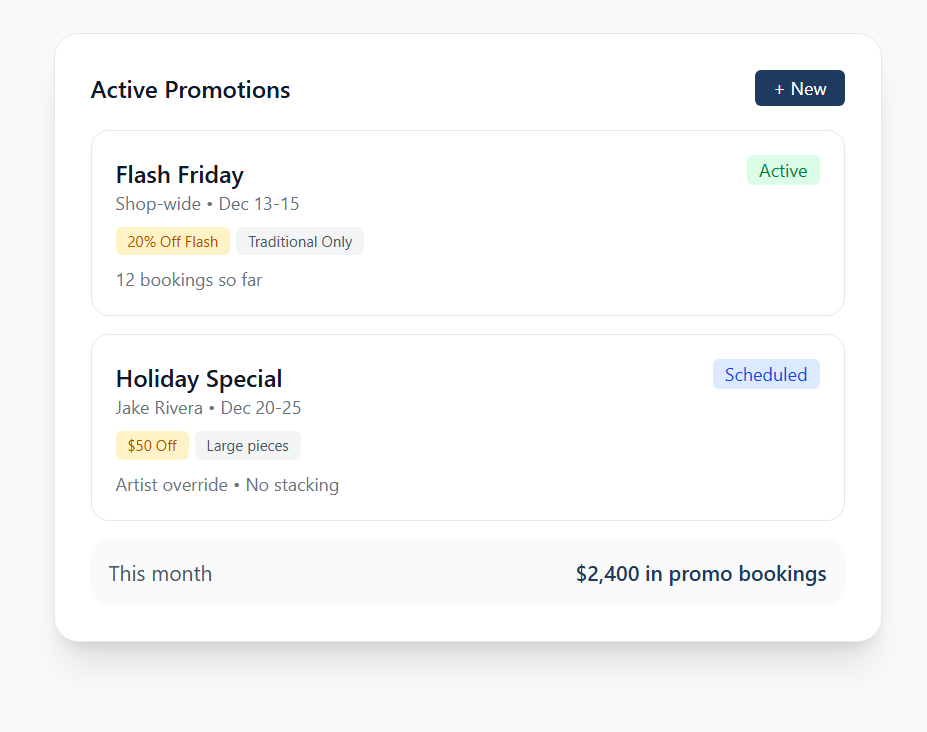Click Shop-wide • Dec 13-15 subtitle
The image size is (927, 732).
pos(207,205)
